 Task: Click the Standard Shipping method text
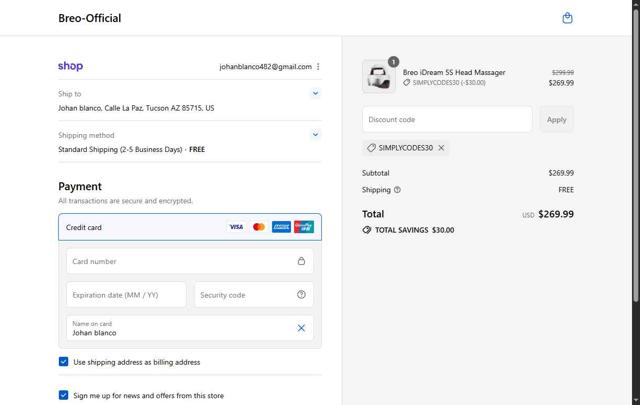tap(131, 149)
